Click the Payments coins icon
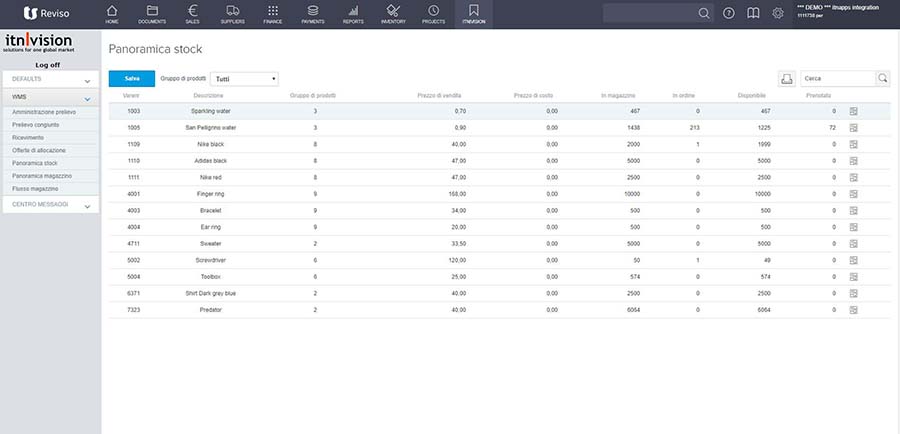The height and width of the screenshot is (434, 900). [313, 13]
